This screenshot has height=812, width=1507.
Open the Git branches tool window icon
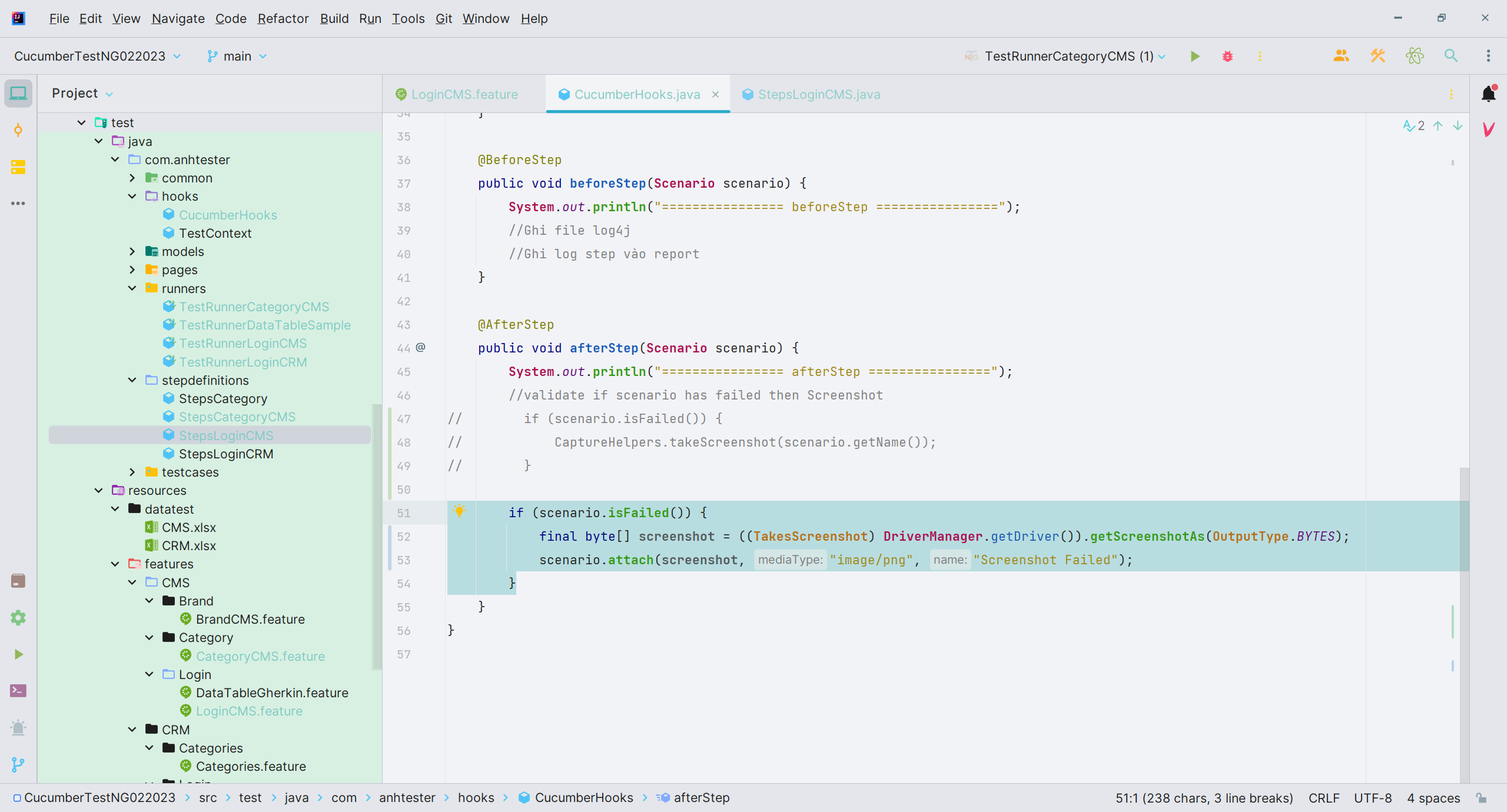(18, 764)
